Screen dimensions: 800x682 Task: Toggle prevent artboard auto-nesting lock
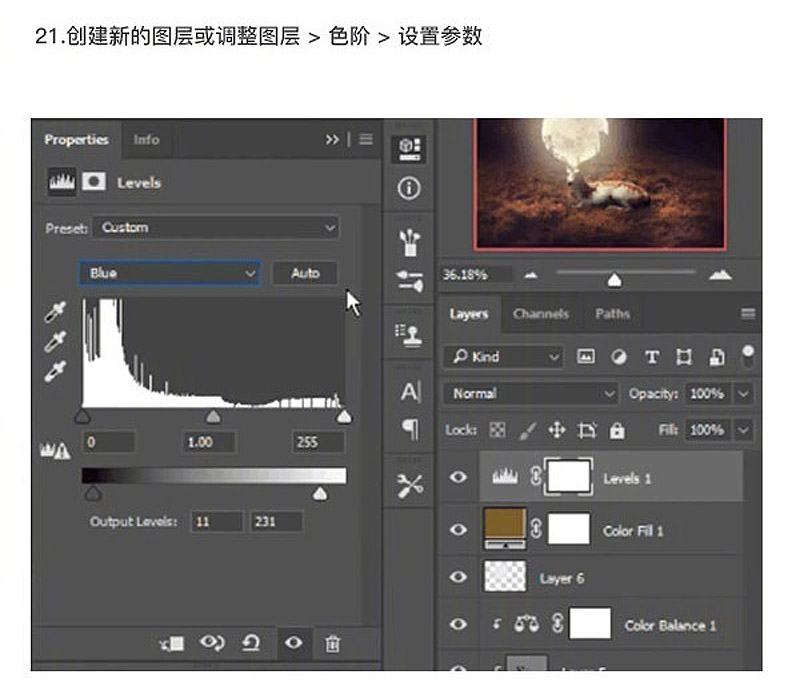click(x=587, y=431)
